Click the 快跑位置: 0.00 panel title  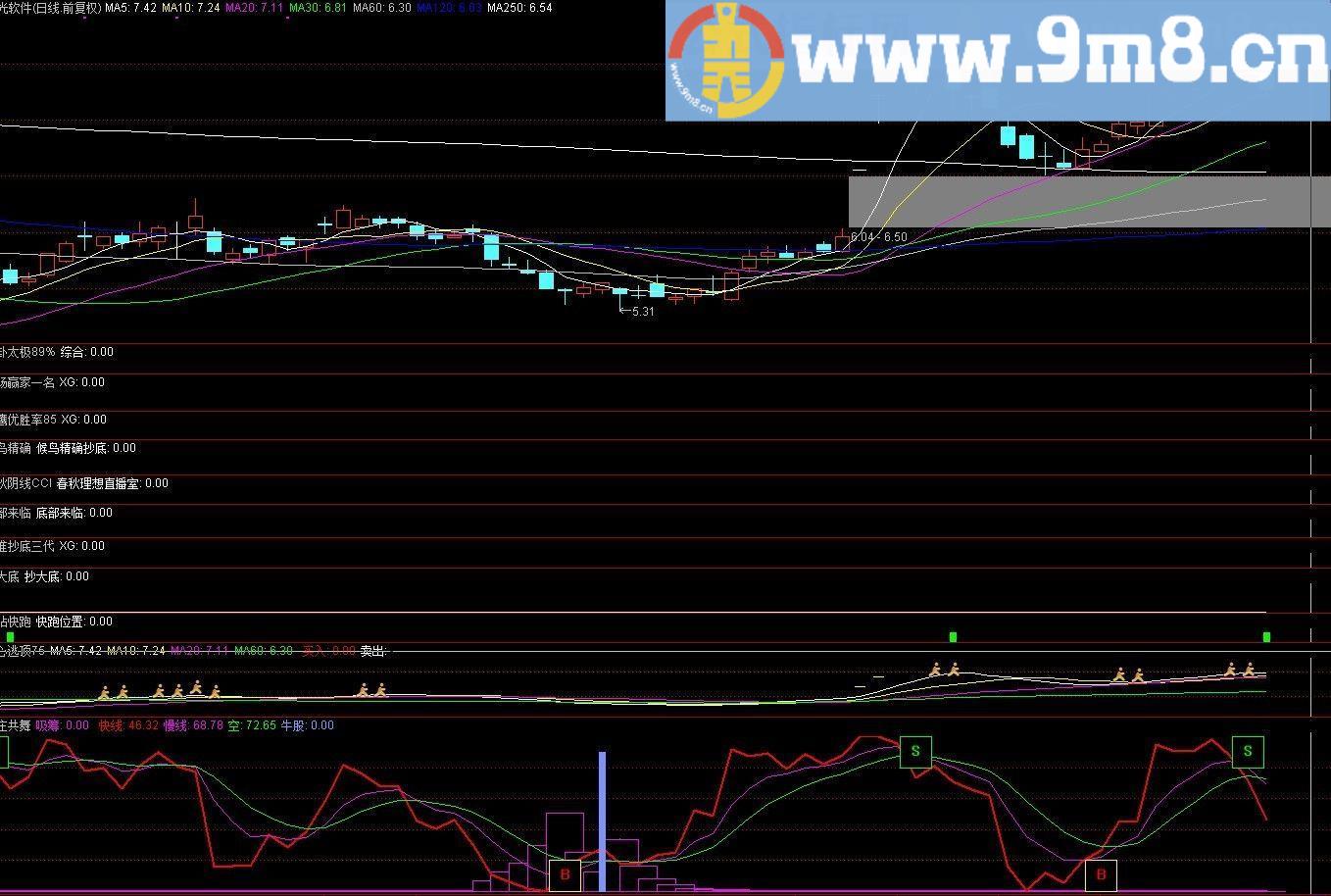(x=74, y=622)
